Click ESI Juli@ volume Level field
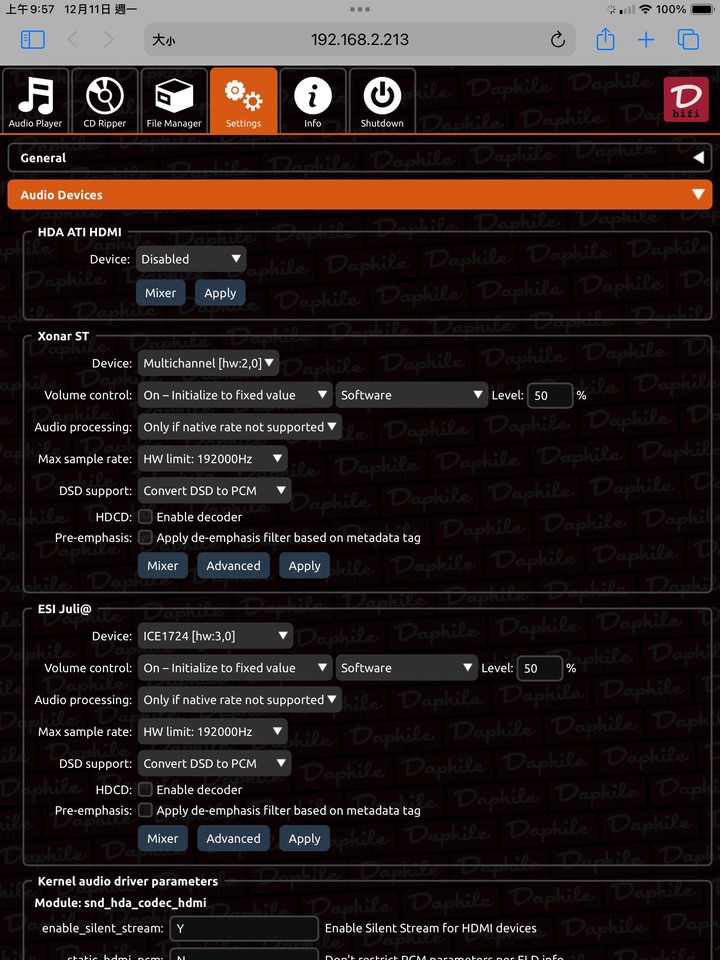The width and height of the screenshot is (720, 960). (x=540, y=669)
